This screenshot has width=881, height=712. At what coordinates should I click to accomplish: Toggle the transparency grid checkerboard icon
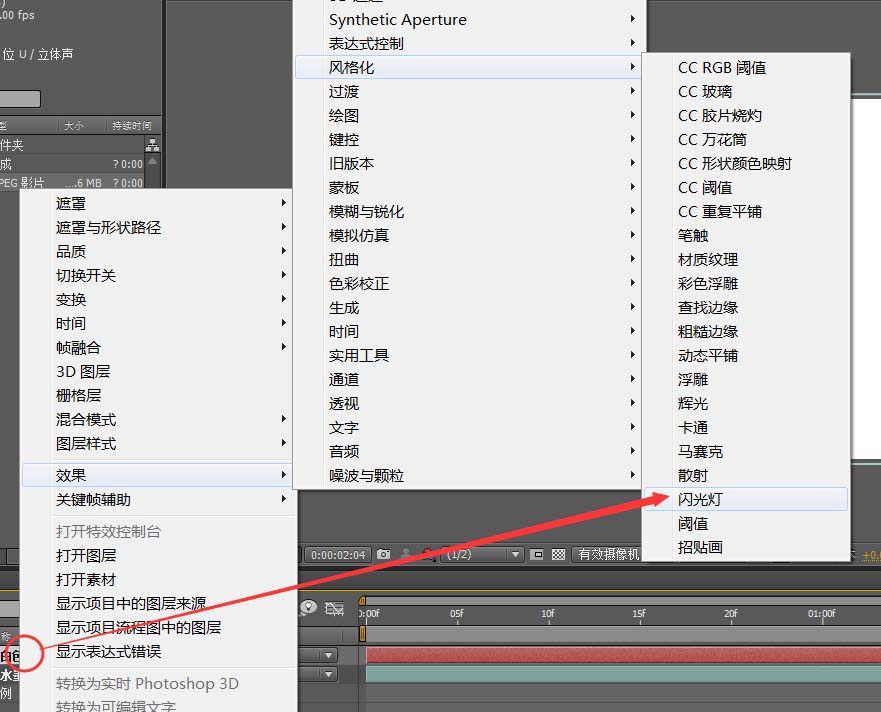[558, 555]
